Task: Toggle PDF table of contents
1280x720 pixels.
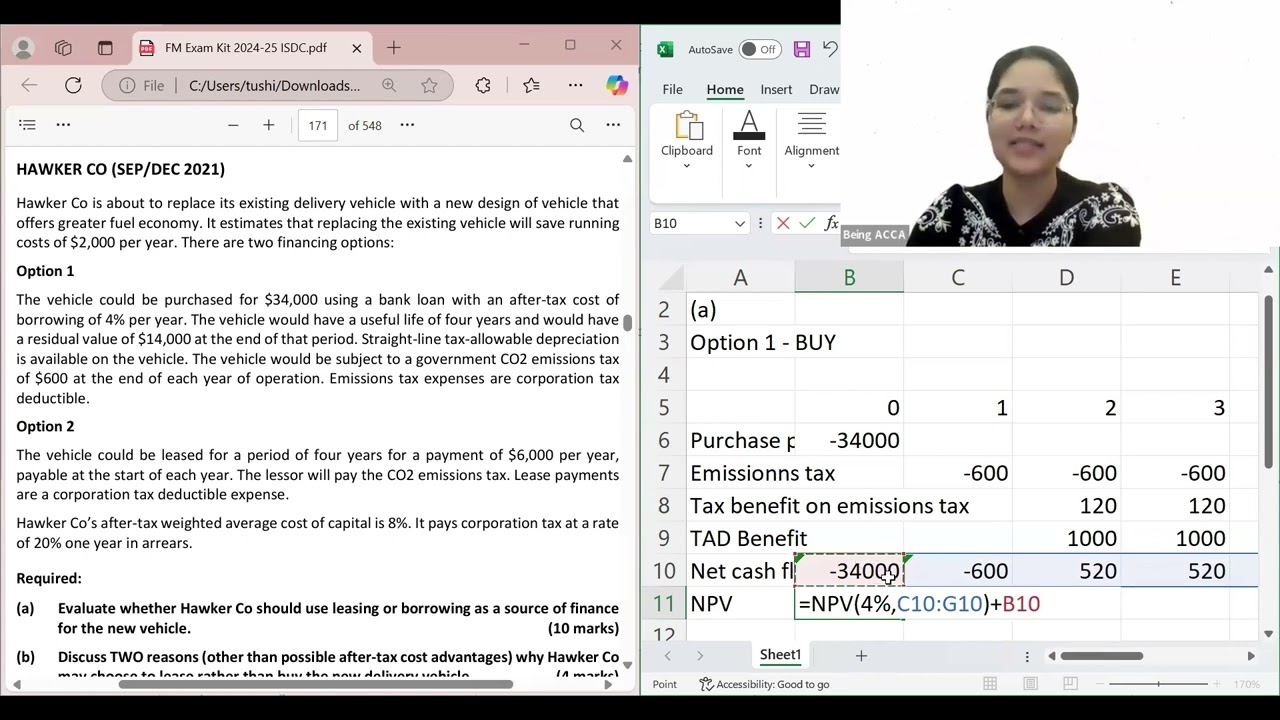Action: [27, 125]
